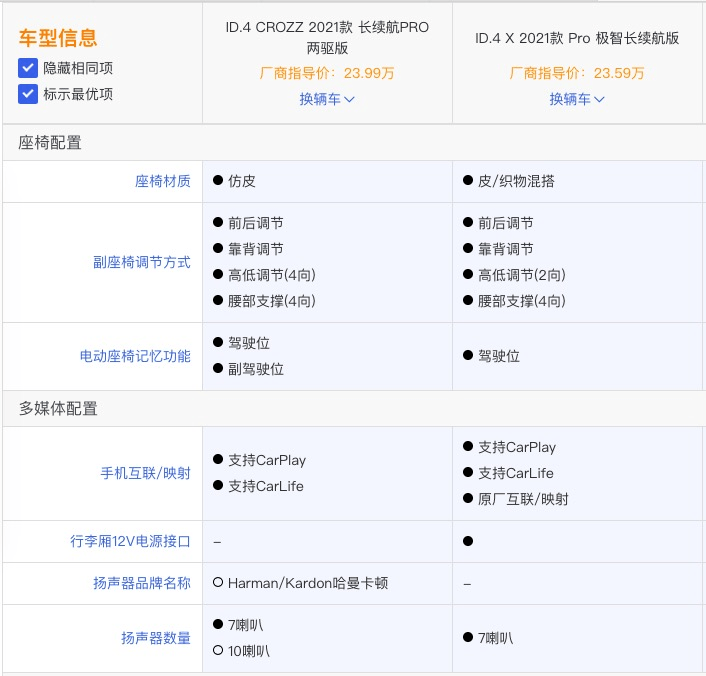Open the 座椅材质 parameter link
This screenshot has height=676, width=706.
click(163, 181)
